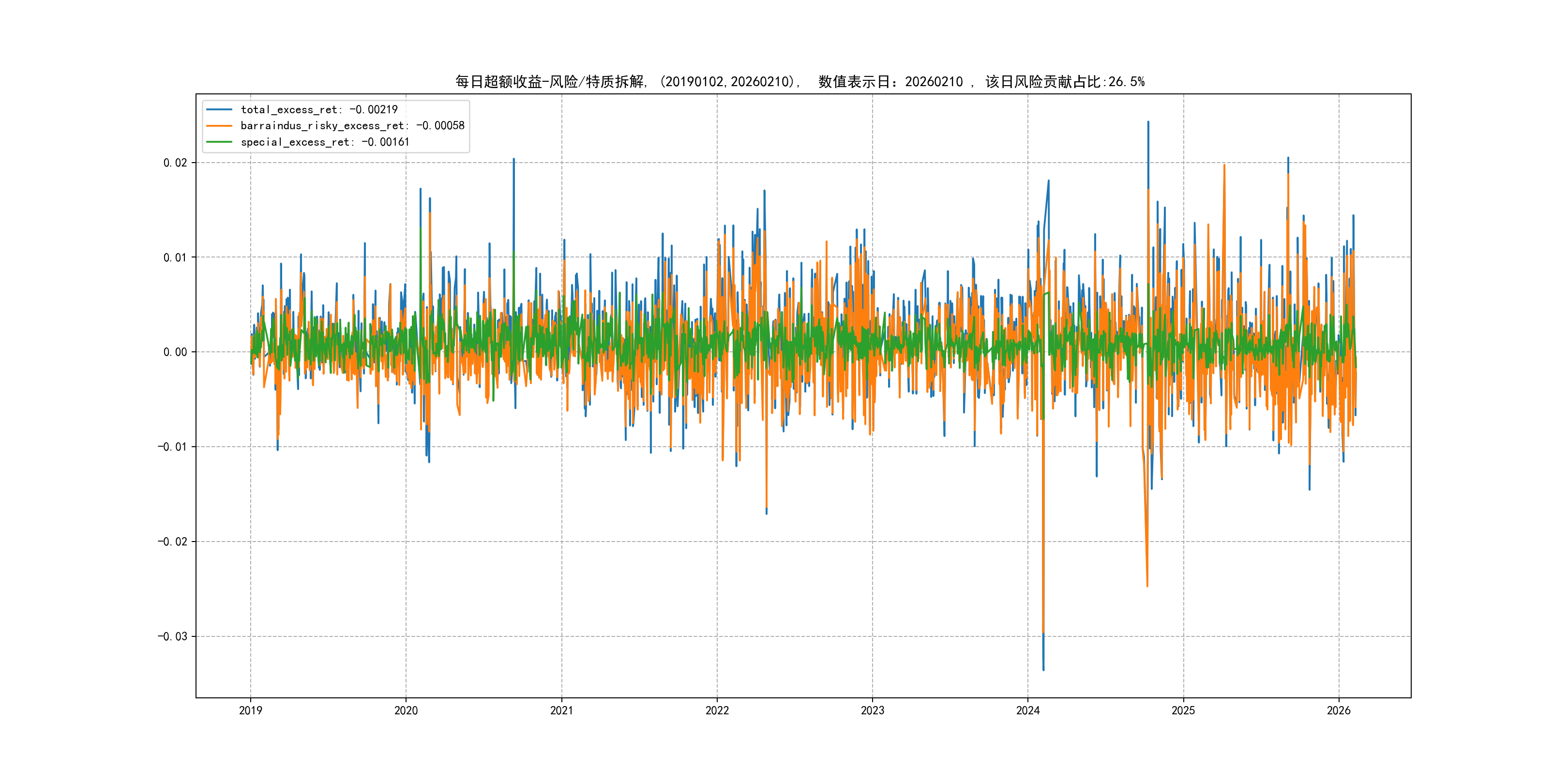
Task: Click the chart title text
Action: 800,82
